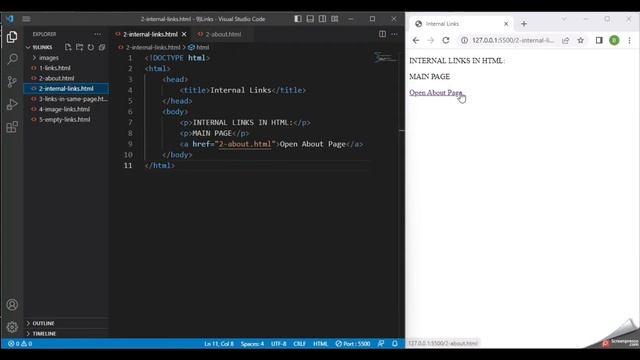Screen dimensions: 640x360
Task: View site information icon in address bar
Action: click(464, 40)
